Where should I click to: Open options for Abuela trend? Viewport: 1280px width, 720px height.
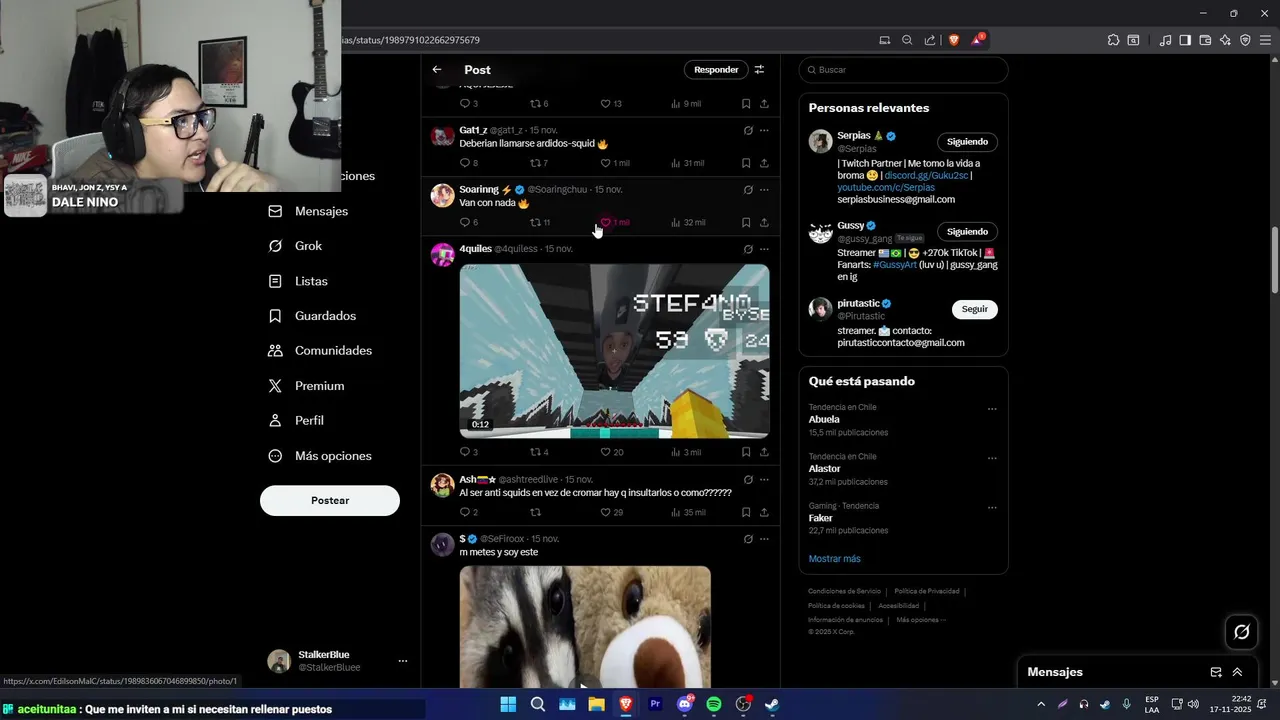click(992, 409)
